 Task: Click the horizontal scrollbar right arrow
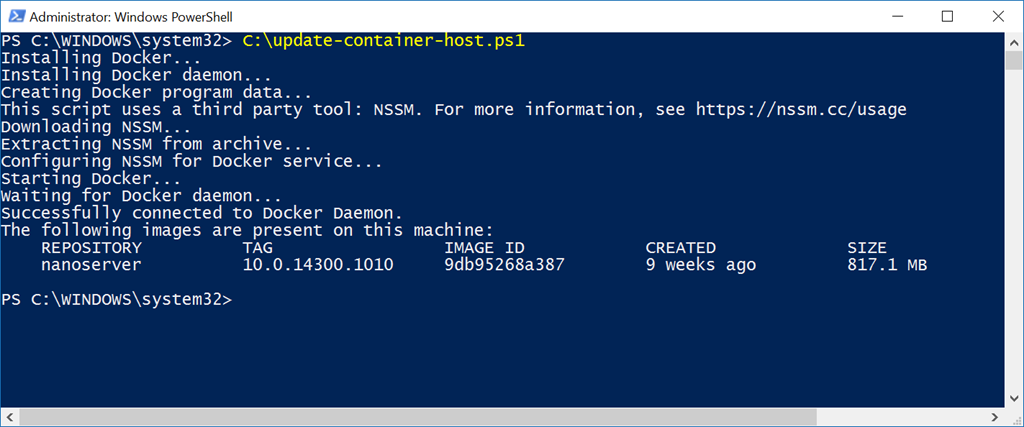pos(997,417)
